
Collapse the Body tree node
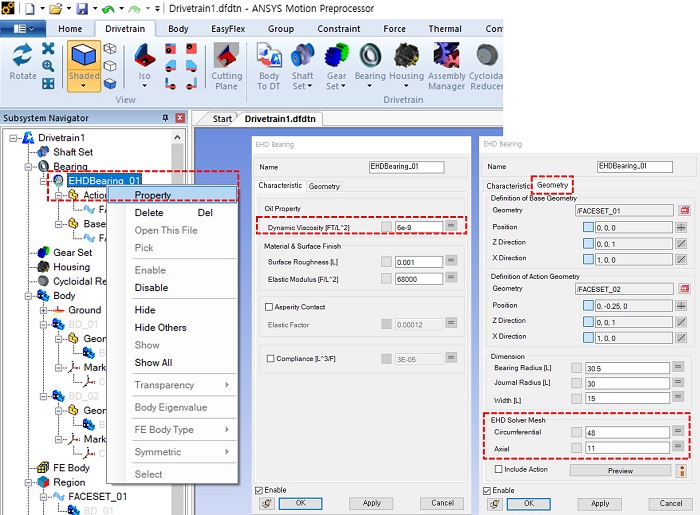point(29,296)
